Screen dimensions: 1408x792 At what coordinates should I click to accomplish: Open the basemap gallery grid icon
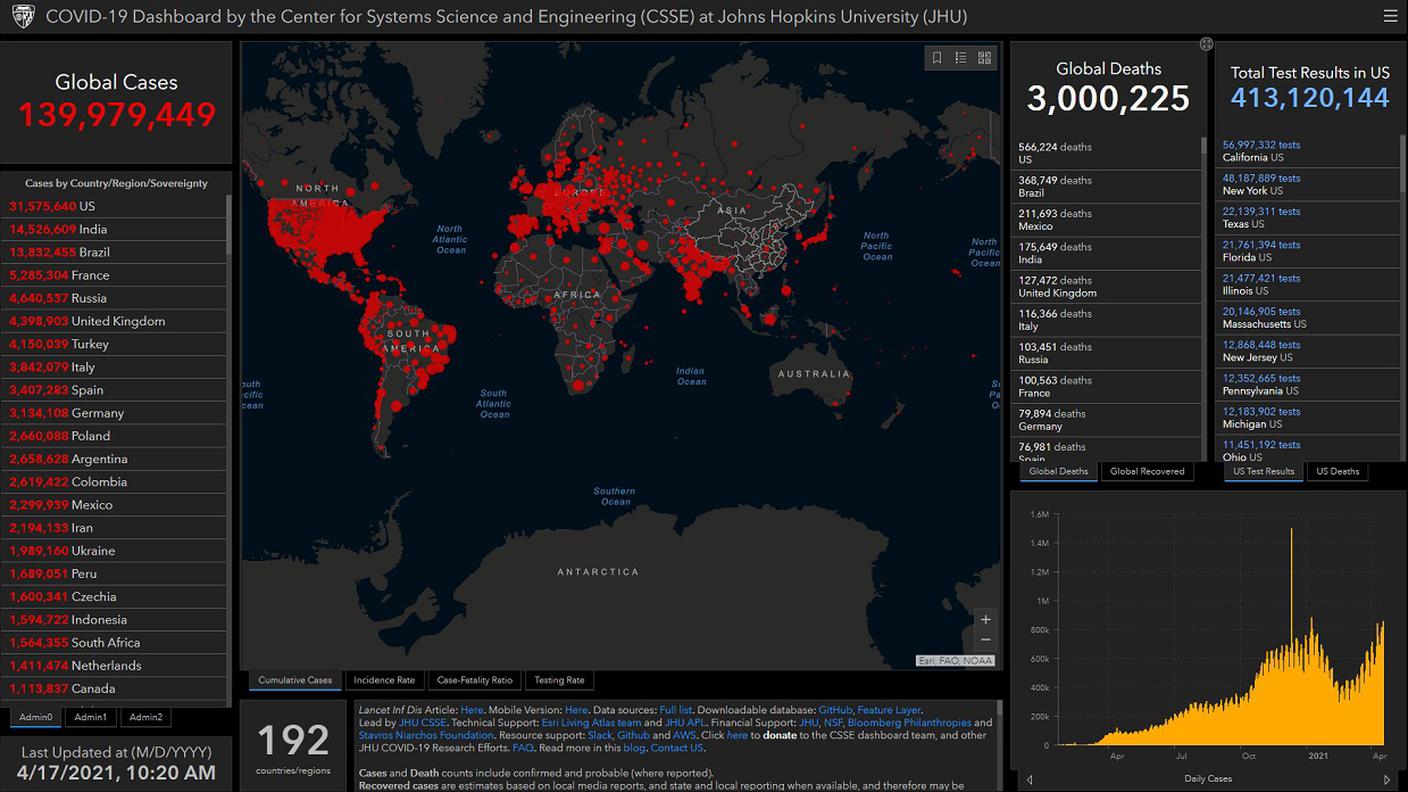click(985, 58)
